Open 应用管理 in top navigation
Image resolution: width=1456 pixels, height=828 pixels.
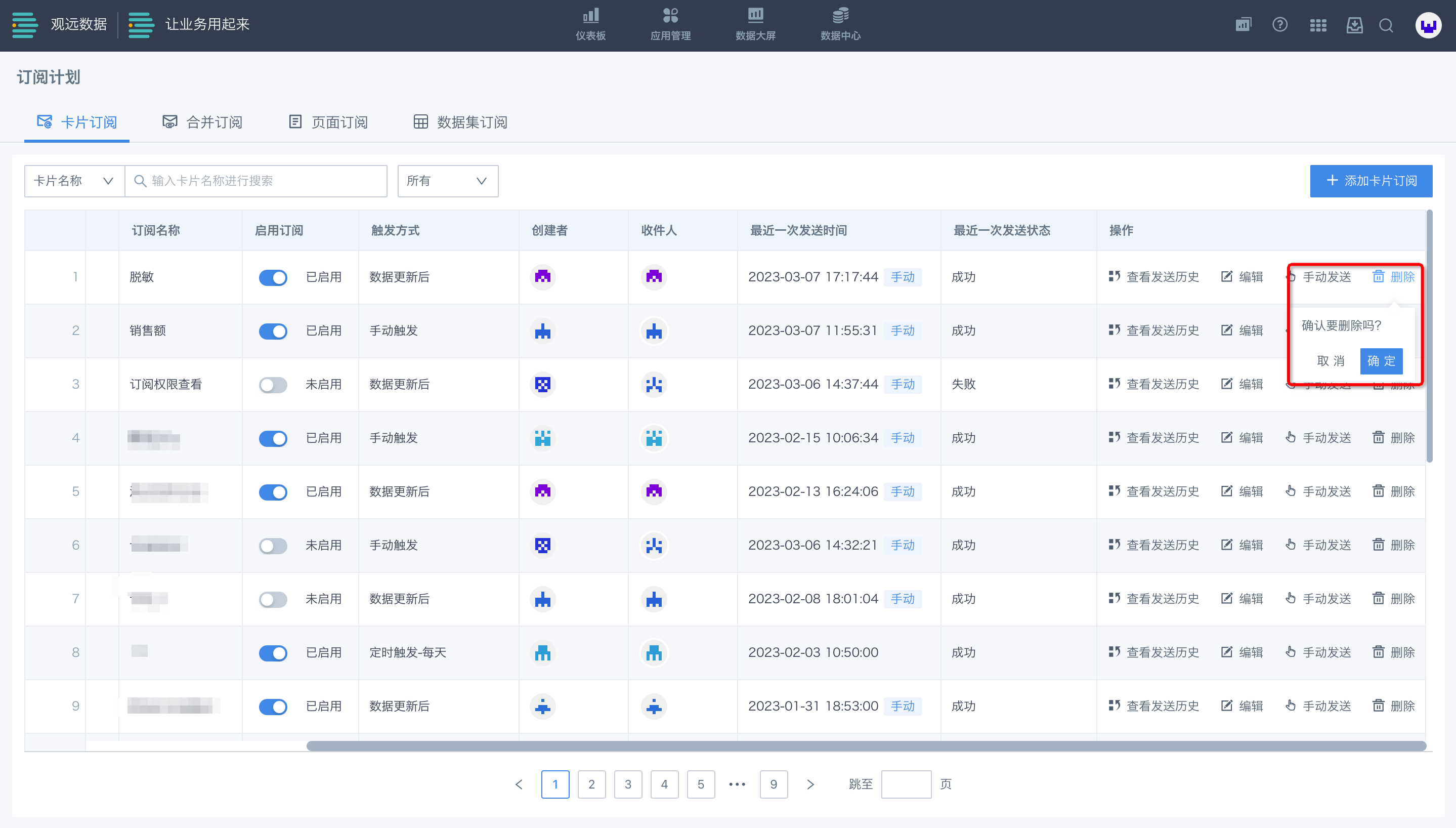(671, 24)
